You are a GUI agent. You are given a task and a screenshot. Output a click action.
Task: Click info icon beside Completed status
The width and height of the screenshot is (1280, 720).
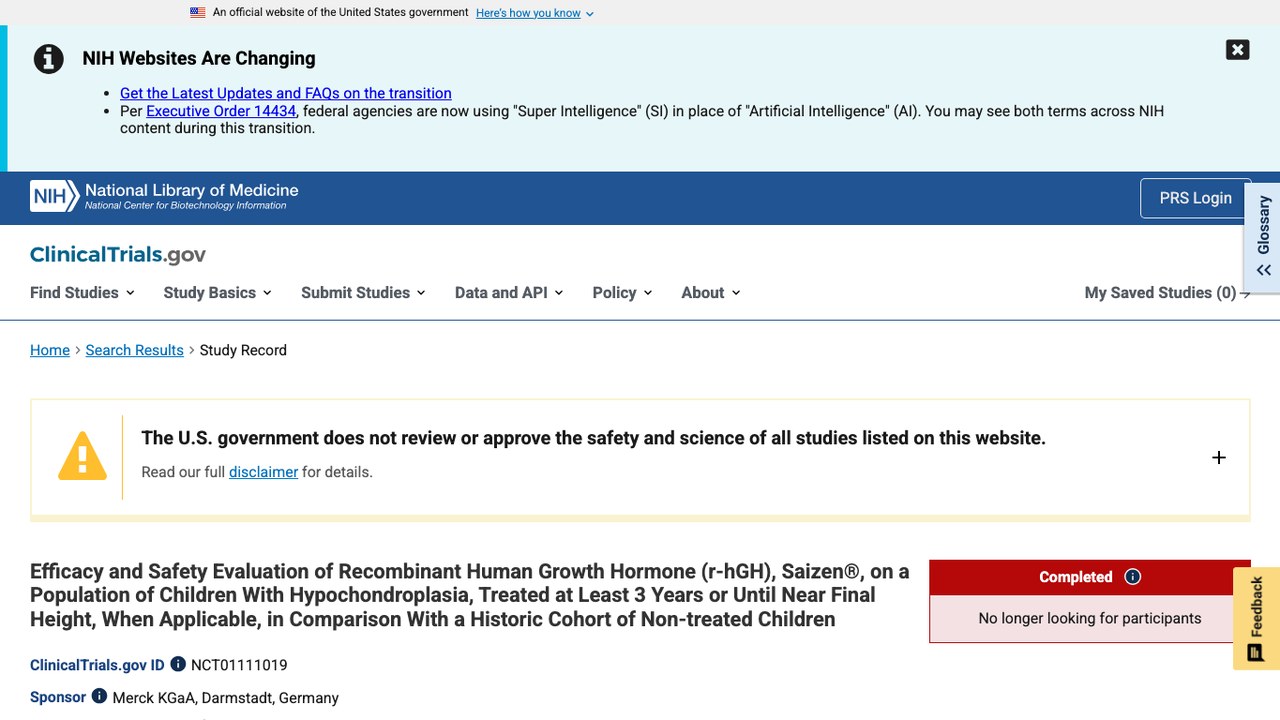coord(1133,577)
